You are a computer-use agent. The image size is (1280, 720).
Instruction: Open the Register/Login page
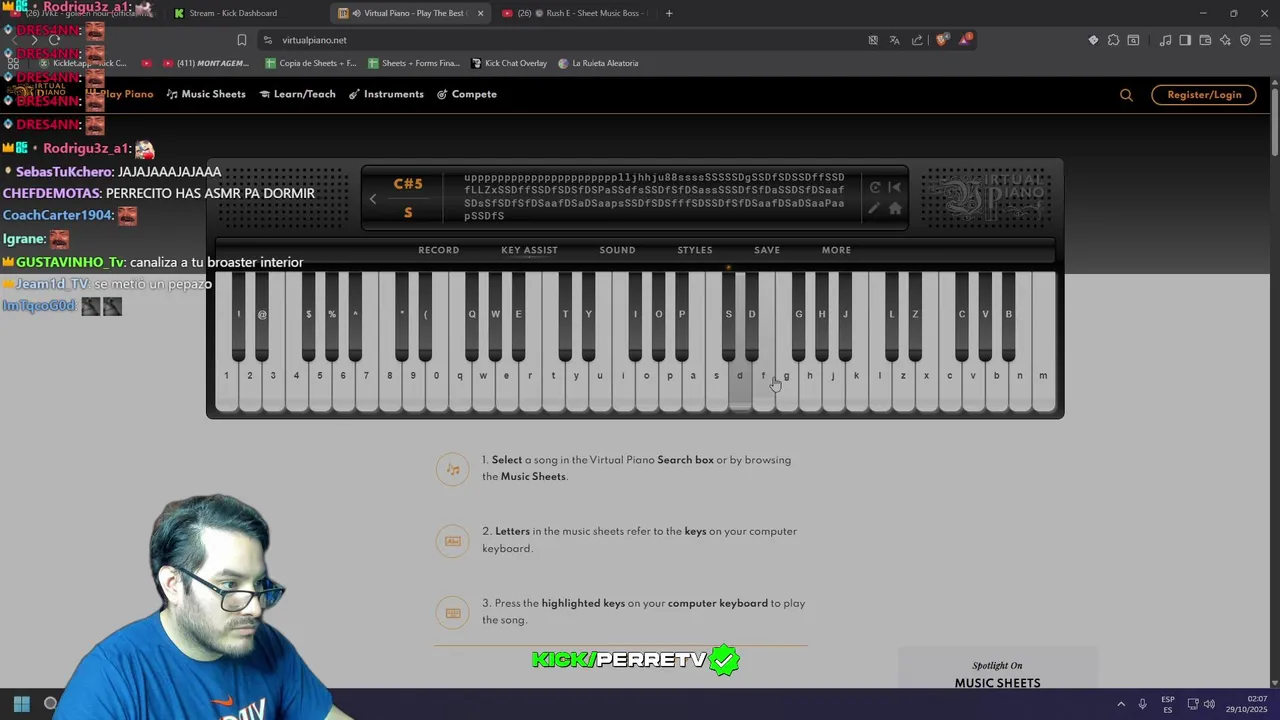[1204, 95]
